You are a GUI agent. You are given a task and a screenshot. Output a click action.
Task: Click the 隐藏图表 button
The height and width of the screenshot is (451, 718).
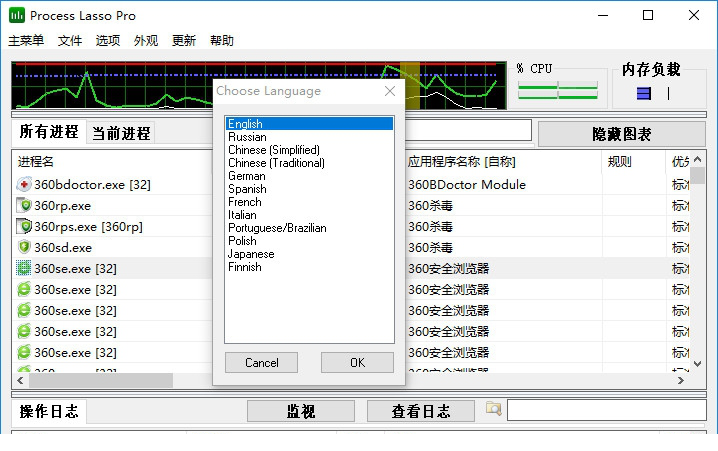(621, 134)
